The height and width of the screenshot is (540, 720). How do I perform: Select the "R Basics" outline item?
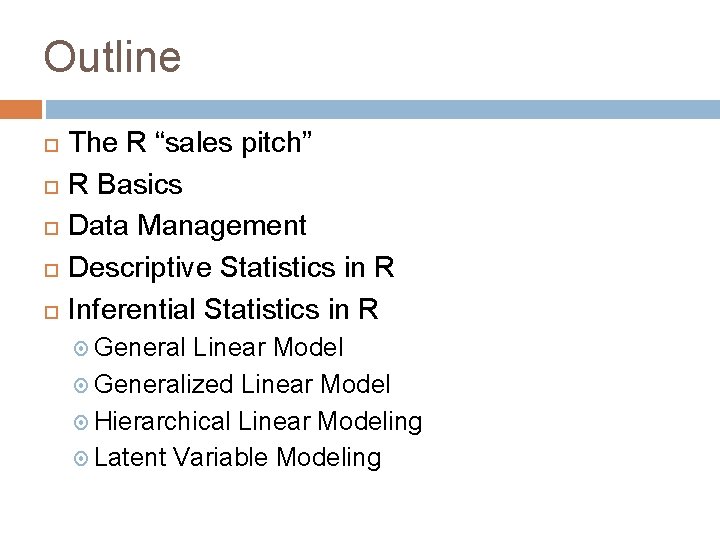pyautogui.click(x=126, y=185)
